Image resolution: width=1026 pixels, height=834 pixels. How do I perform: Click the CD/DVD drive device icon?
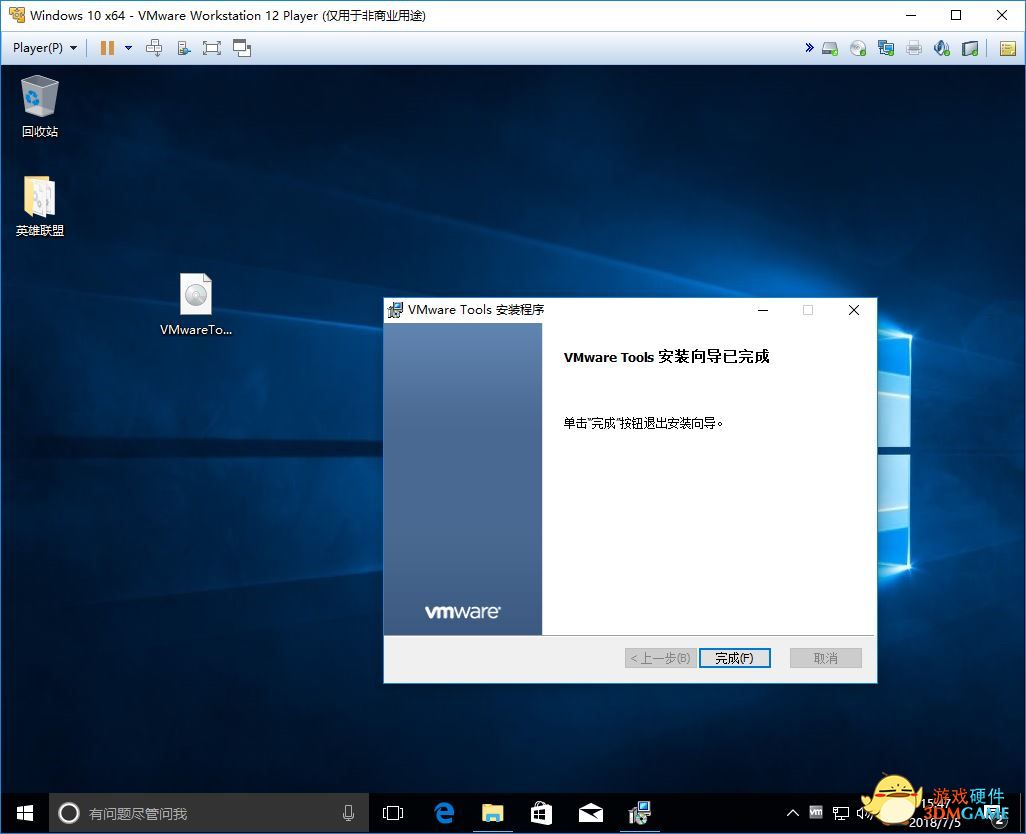pos(858,48)
